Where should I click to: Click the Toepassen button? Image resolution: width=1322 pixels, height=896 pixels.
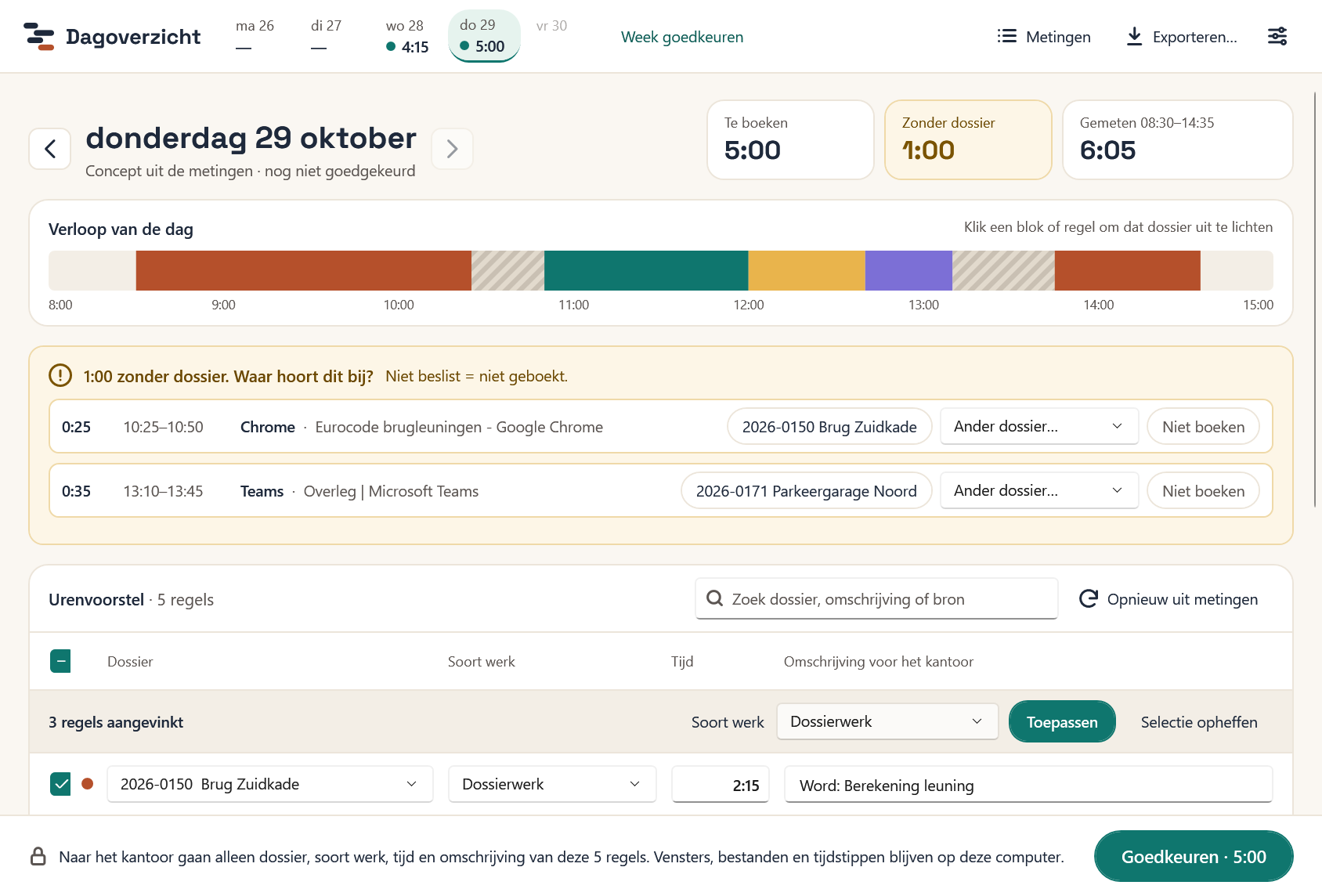tap(1062, 722)
